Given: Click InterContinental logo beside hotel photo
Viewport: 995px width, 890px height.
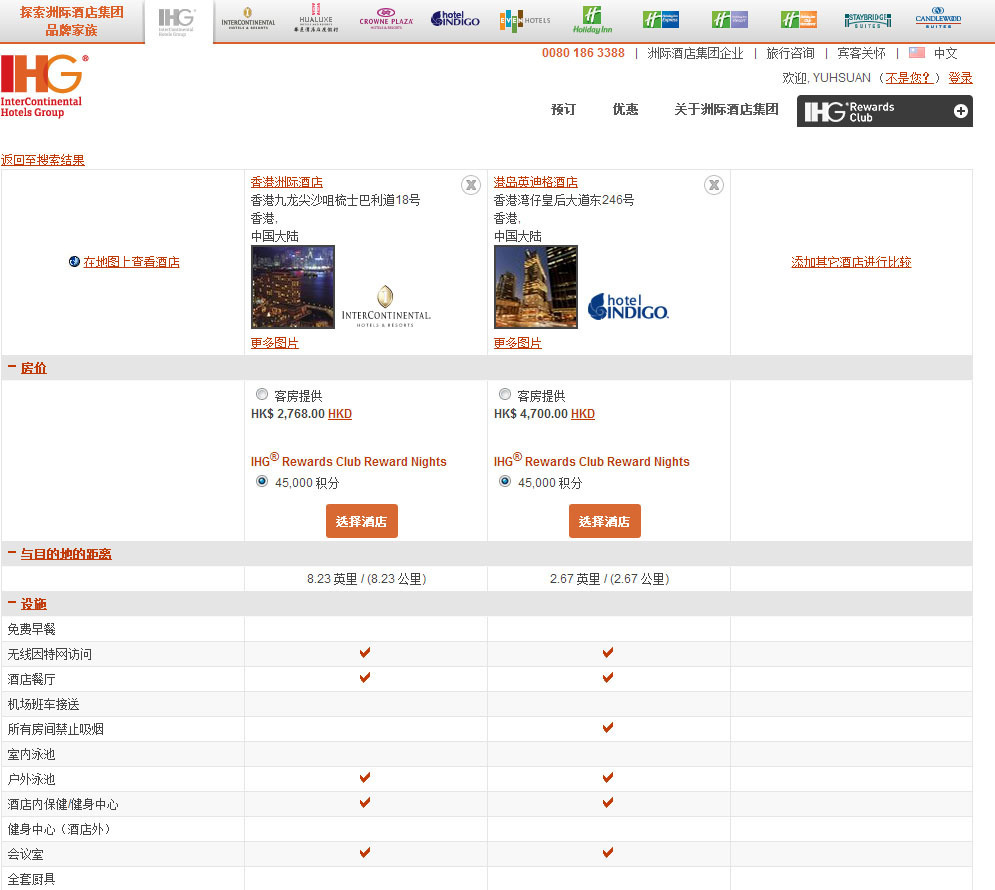Looking at the screenshot, I should click(x=386, y=306).
